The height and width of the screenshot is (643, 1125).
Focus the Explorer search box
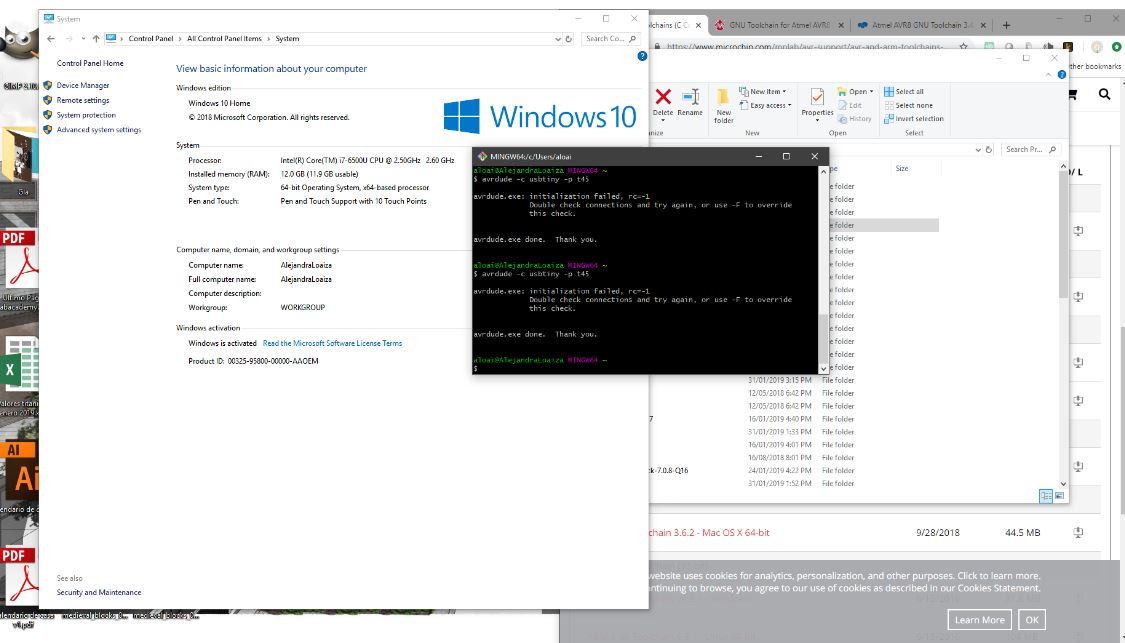[1030, 149]
